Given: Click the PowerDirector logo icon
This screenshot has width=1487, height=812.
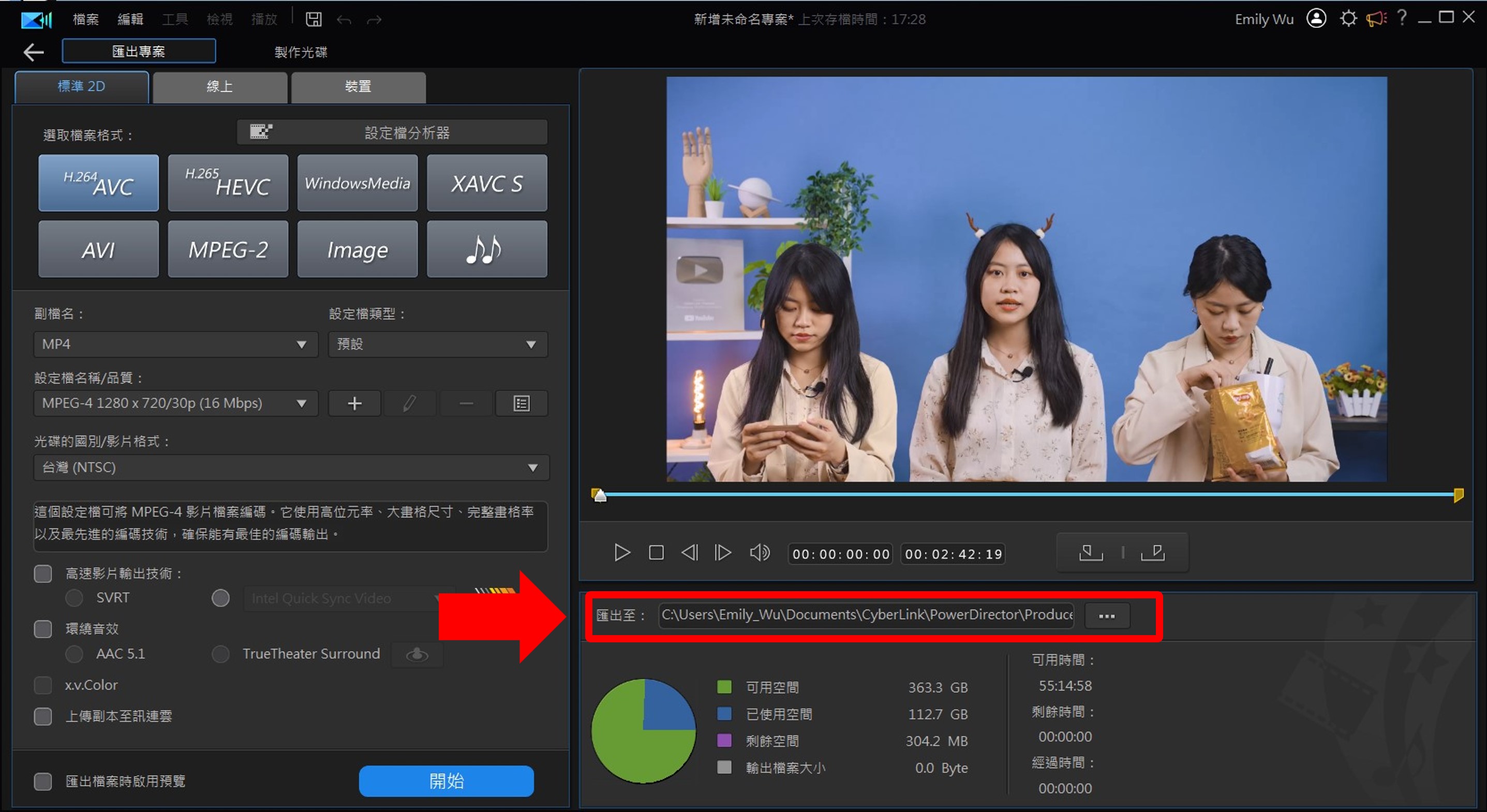Looking at the screenshot, I should pos(36,20).
